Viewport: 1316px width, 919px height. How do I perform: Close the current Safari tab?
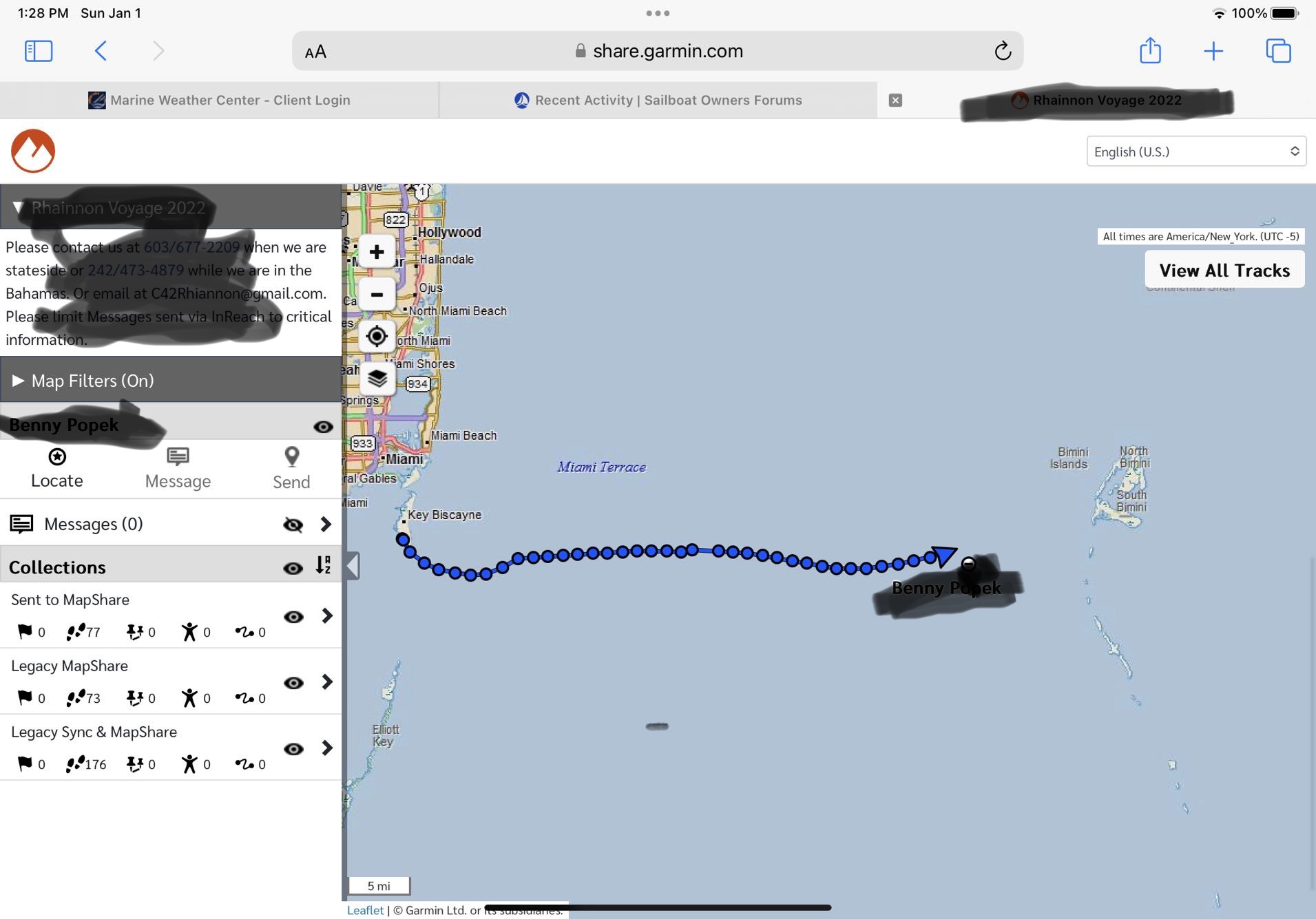pyautogui.click(x=895, y=100)
